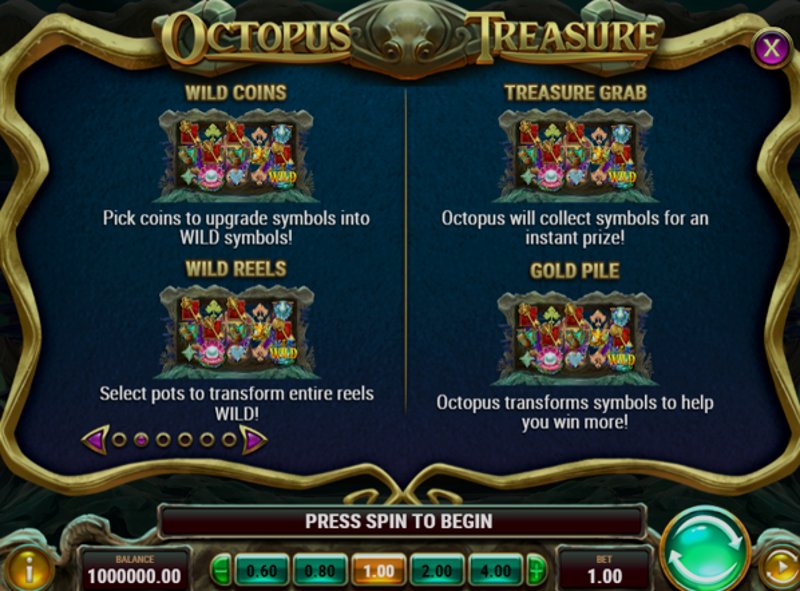Select the first page indicator dot
The image size is (800, 591).
tap(119, 439)
